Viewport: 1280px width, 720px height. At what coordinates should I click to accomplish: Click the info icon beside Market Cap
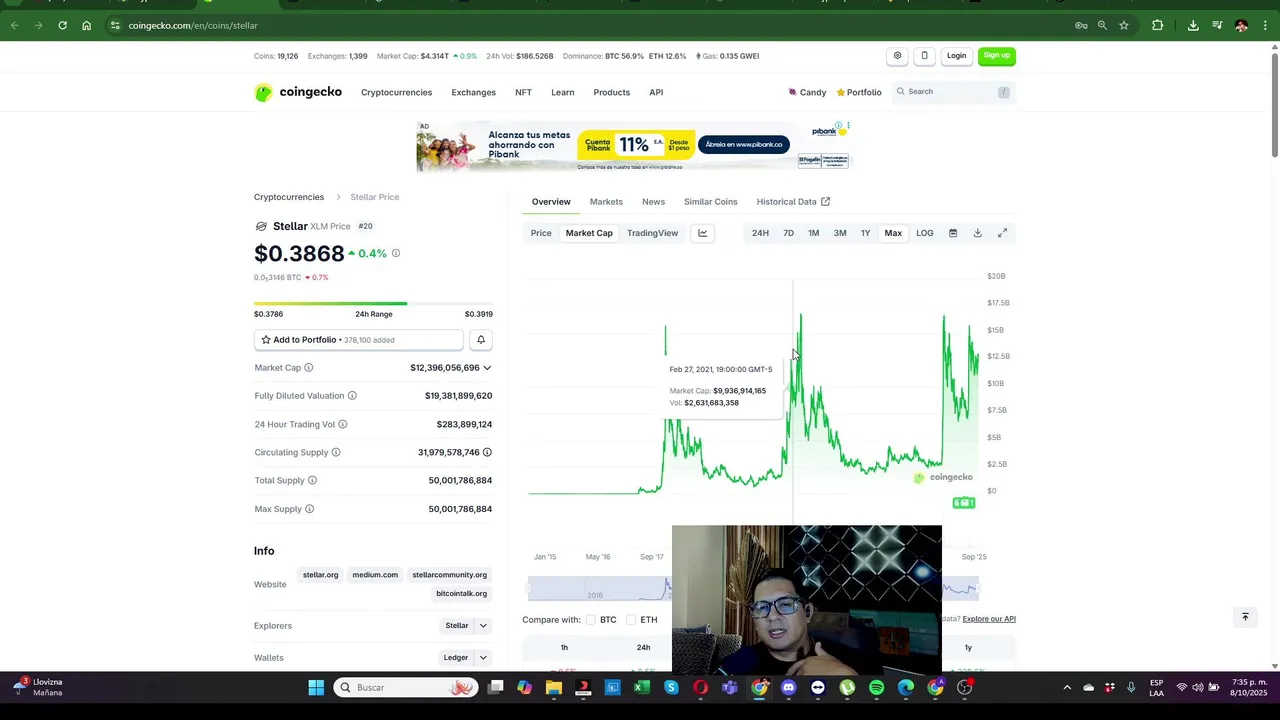308,368
